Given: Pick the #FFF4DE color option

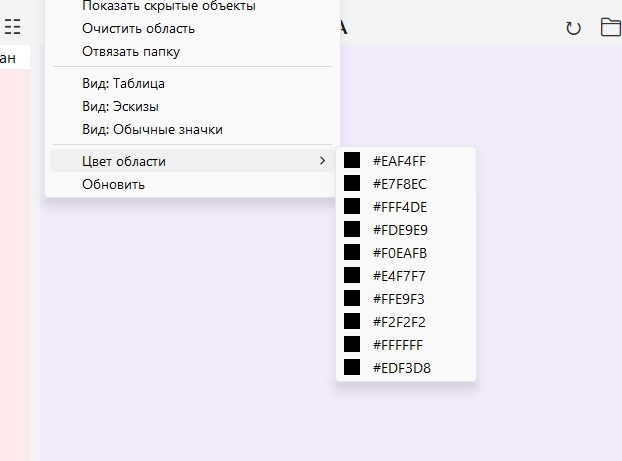Looking at the screenshot, I should [405, 207].
